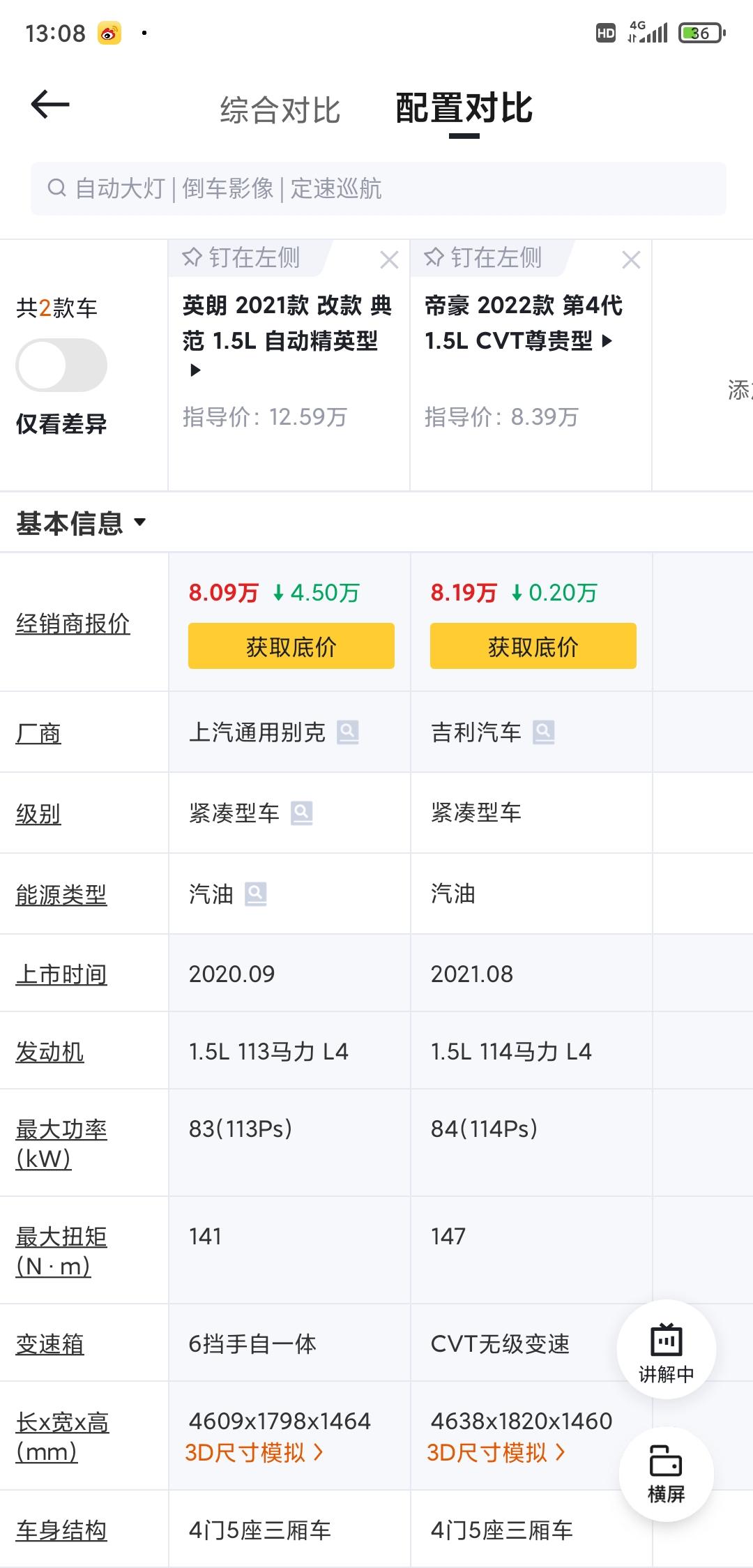Open the 长x宽x高(mm) term link
The height and width of the screenshot is (1568, 753).
(63, 1436)
